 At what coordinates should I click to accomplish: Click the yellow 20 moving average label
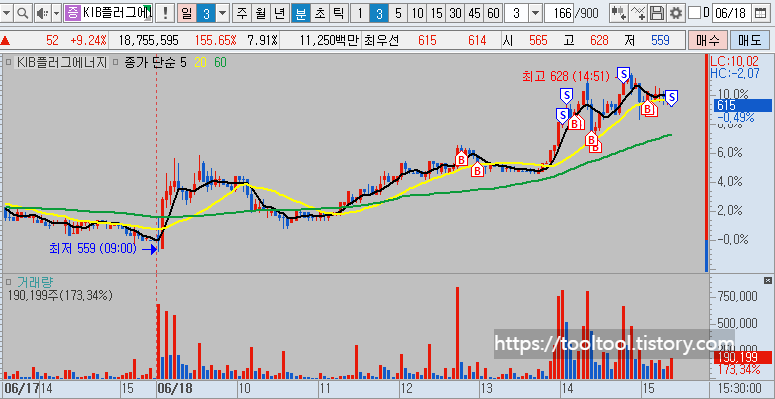point(200,62)
